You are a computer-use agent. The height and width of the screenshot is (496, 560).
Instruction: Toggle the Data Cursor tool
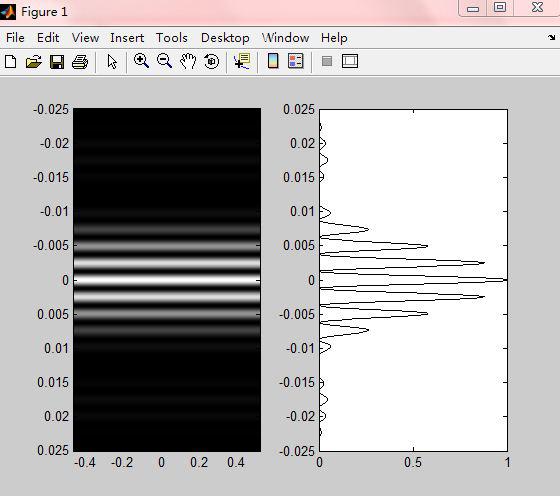pyautogui.click(x=242, y=61)
